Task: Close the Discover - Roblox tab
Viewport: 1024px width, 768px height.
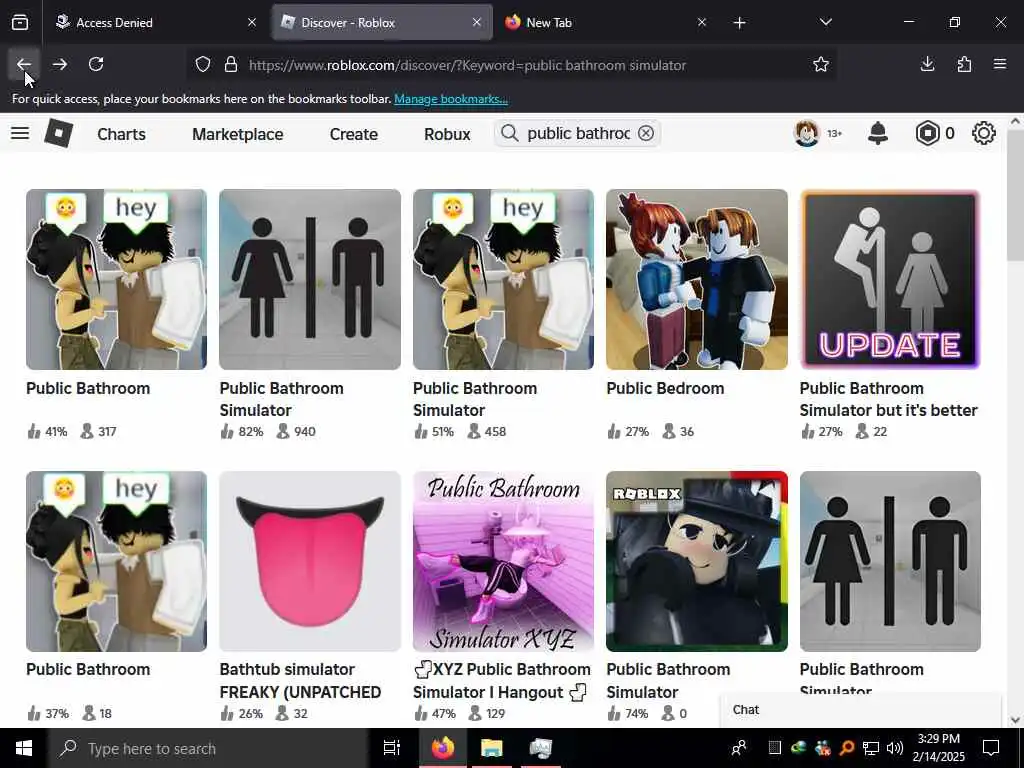Action: pos(477,22)
